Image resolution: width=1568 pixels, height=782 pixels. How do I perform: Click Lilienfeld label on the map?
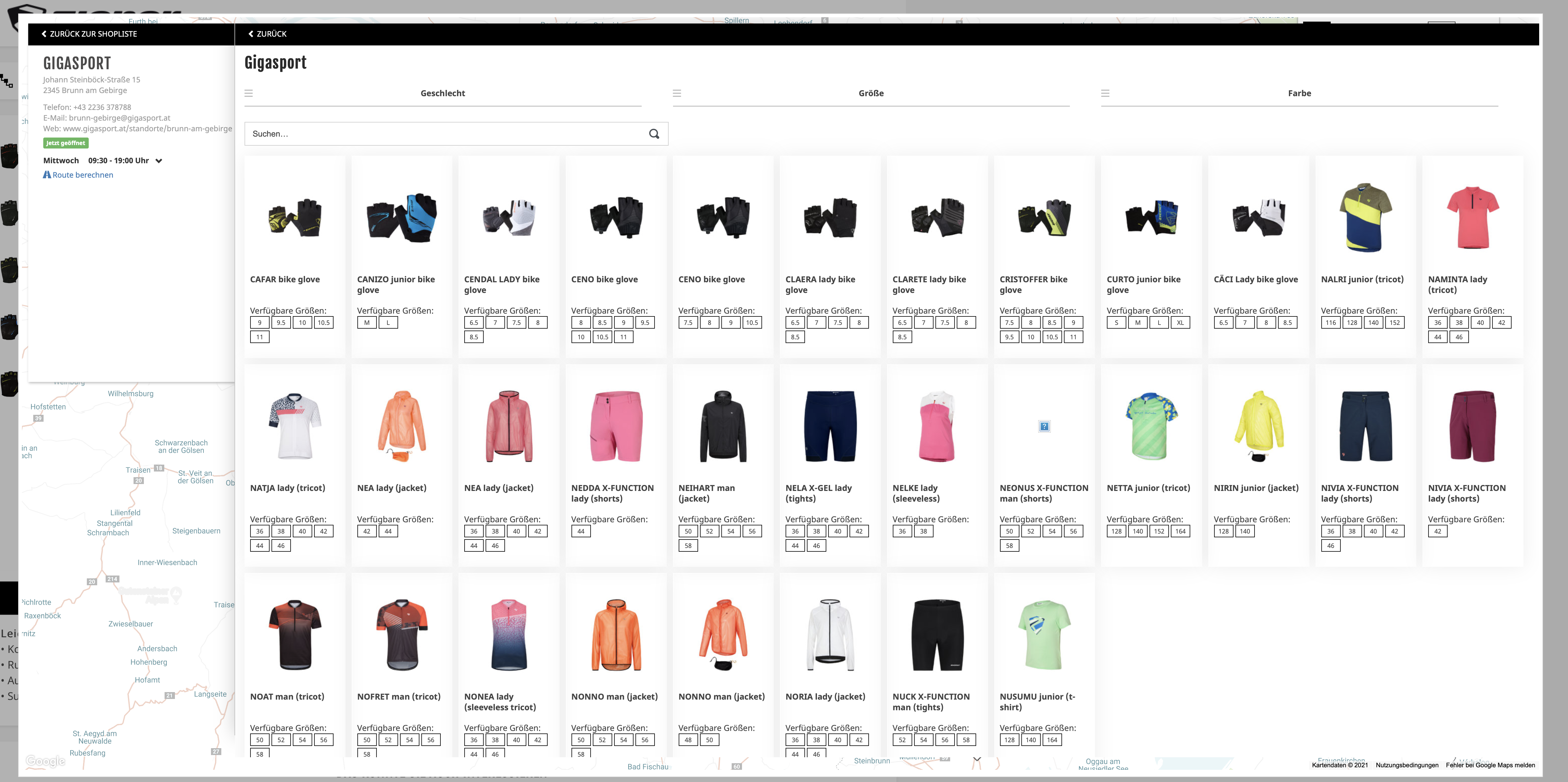tap(125, 513)
